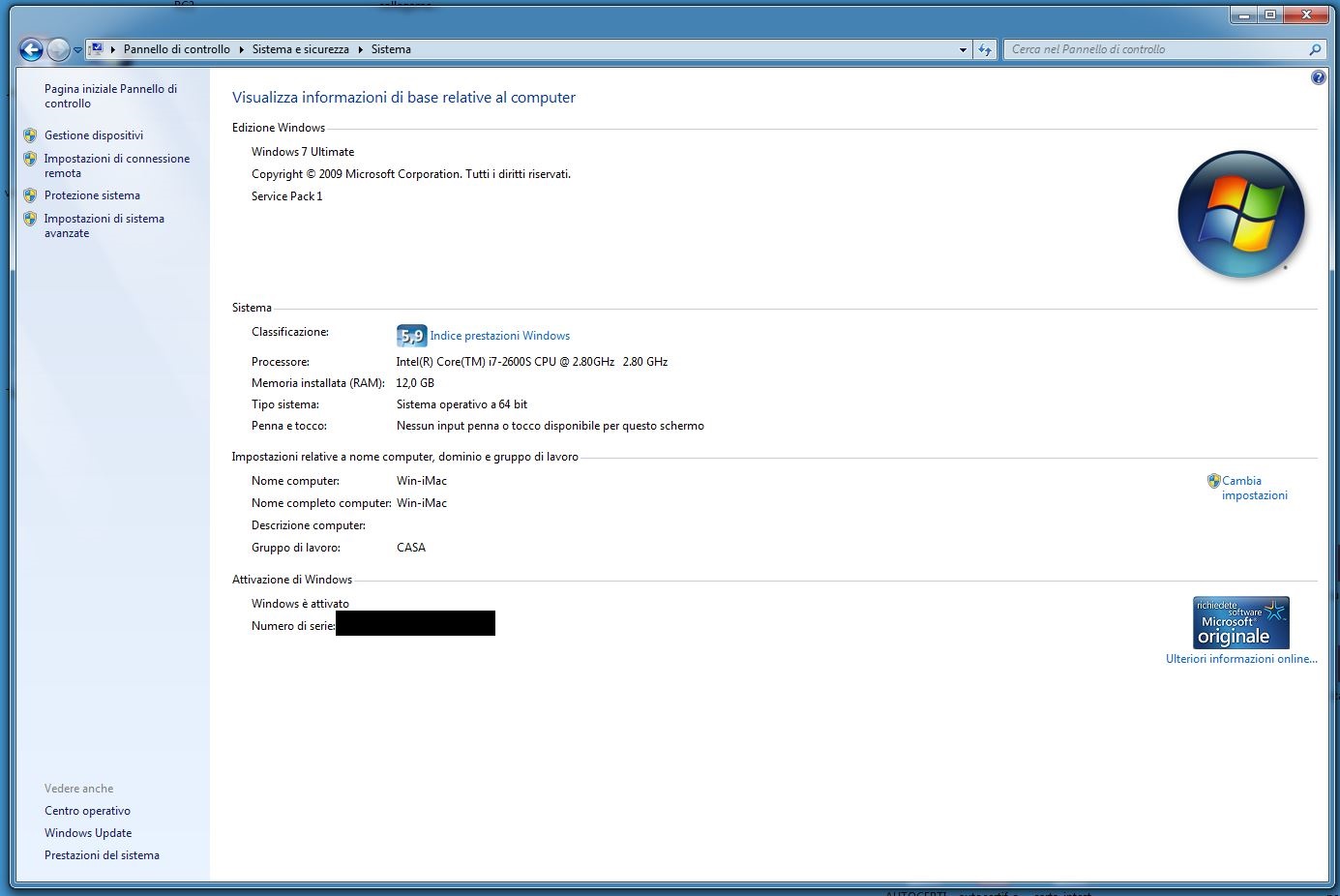Open 'Indice prestazioni Windows' link
Image resolution: width=1340 pixels, height=896 pixels.
click(x=500, y=336)
